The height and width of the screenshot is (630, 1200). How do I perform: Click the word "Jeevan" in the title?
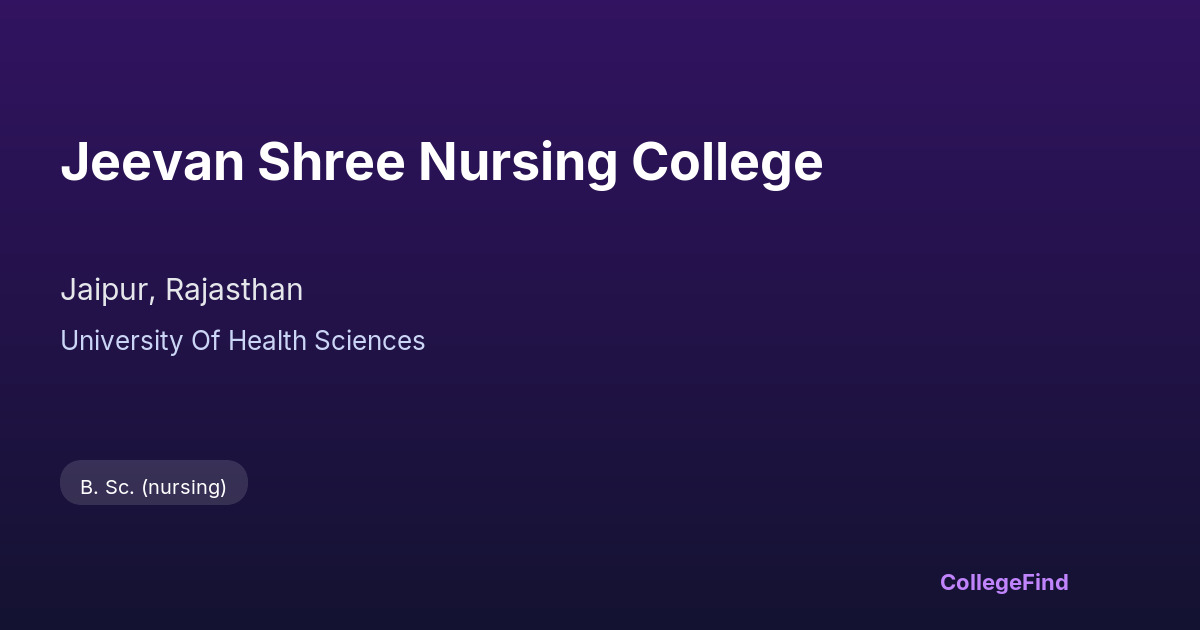[152, 162]
